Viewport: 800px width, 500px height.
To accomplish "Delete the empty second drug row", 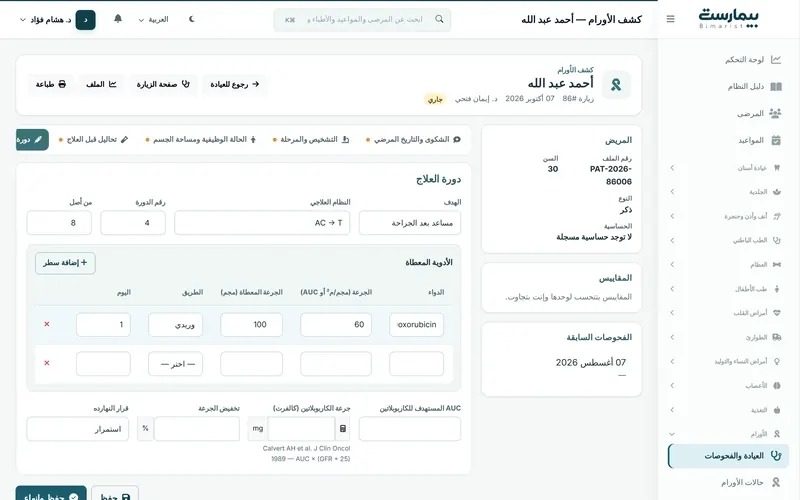I will [x=47, y=363].
